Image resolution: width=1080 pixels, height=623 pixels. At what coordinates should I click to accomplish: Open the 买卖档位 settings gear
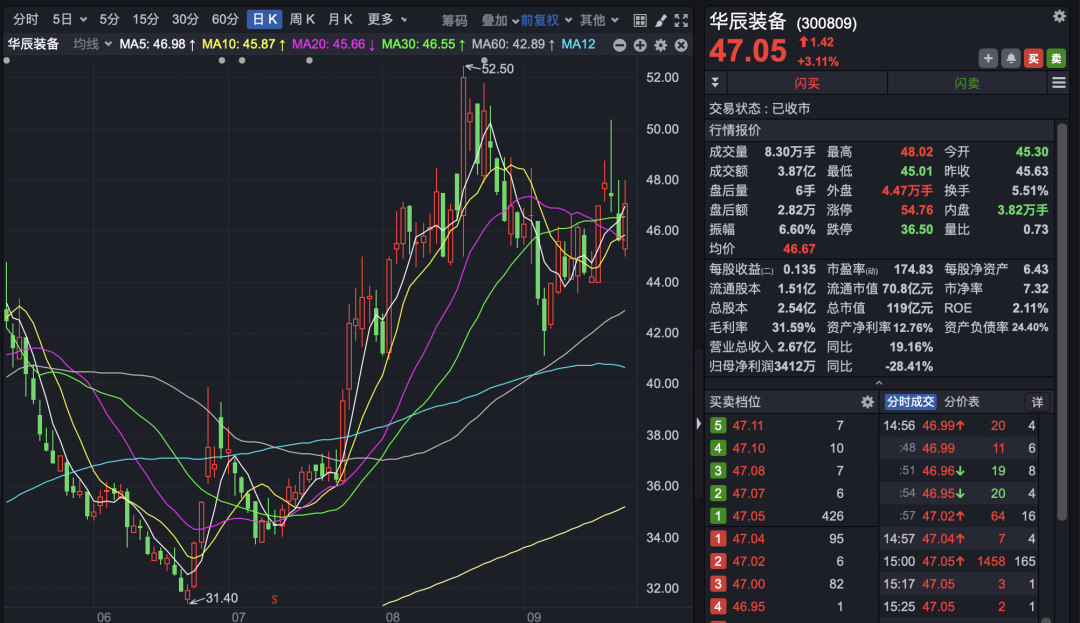pyautogui.click(x=867, y=402)
